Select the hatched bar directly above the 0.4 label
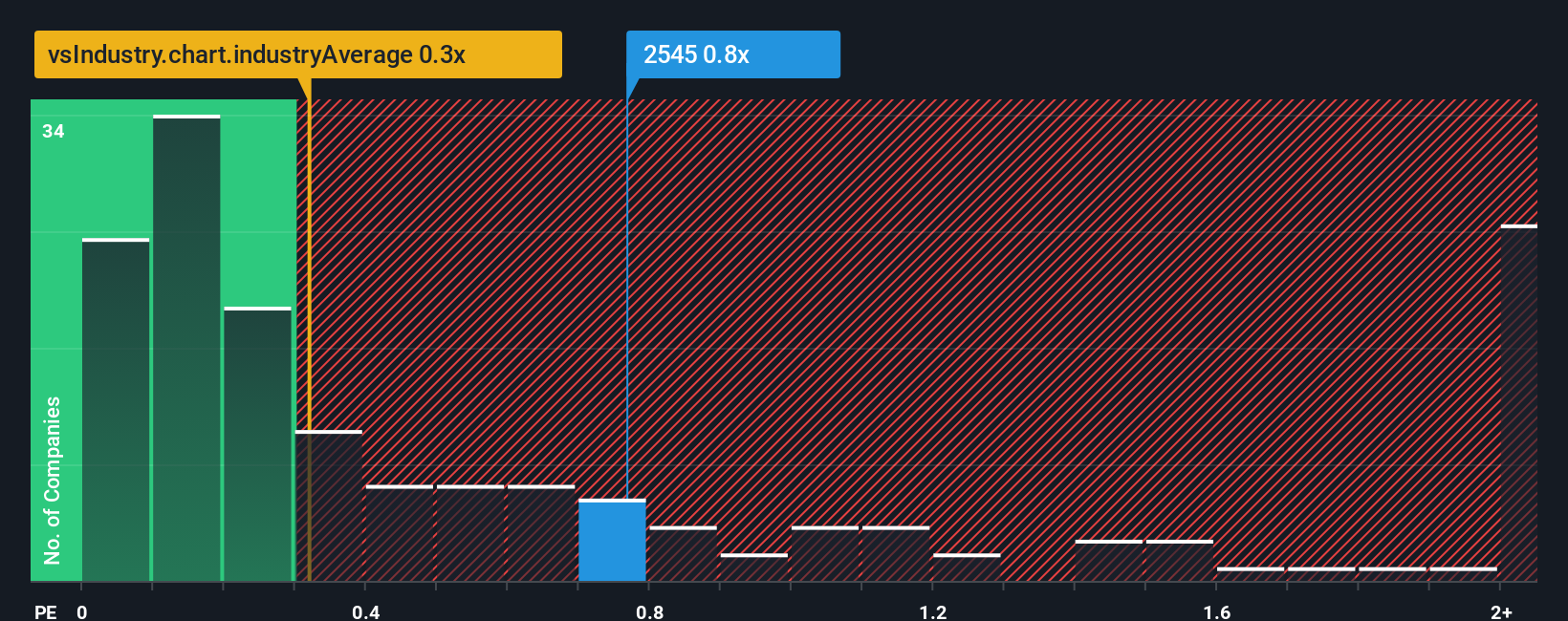The image size is (1568, 621). pyautogui.click(x=400, y=533)
